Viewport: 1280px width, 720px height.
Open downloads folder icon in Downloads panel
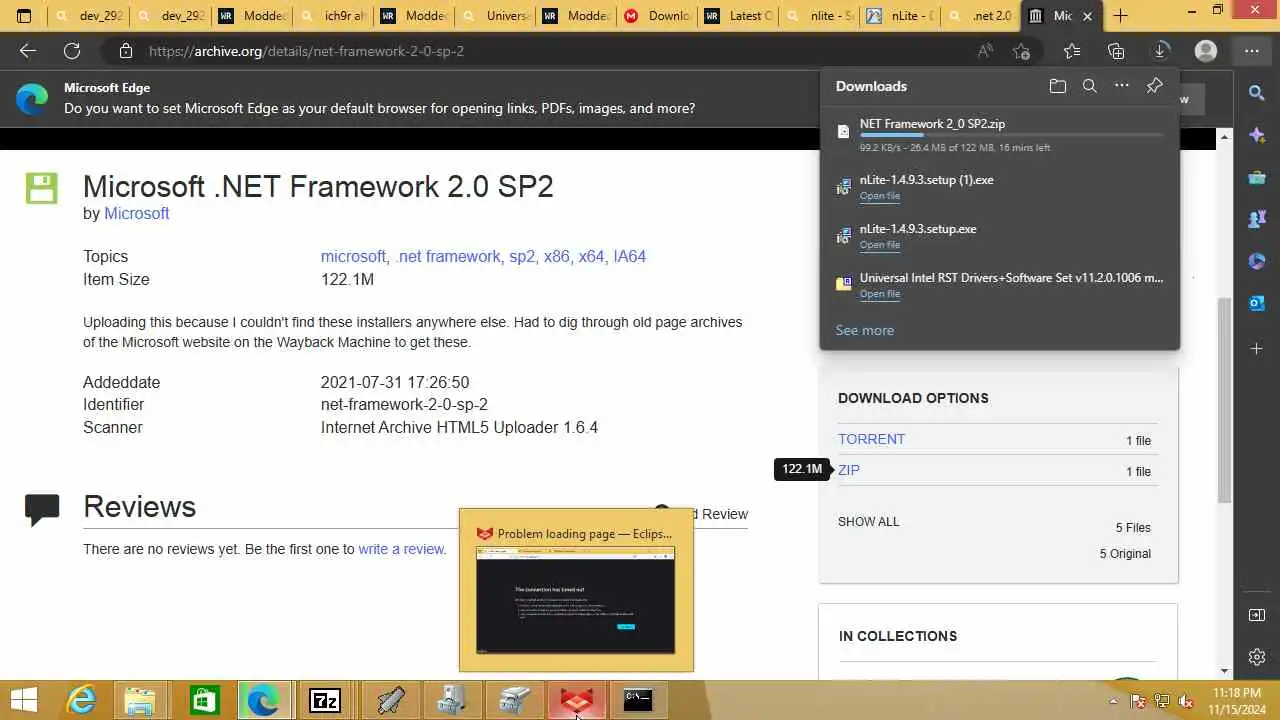[x=1058, y=86]
